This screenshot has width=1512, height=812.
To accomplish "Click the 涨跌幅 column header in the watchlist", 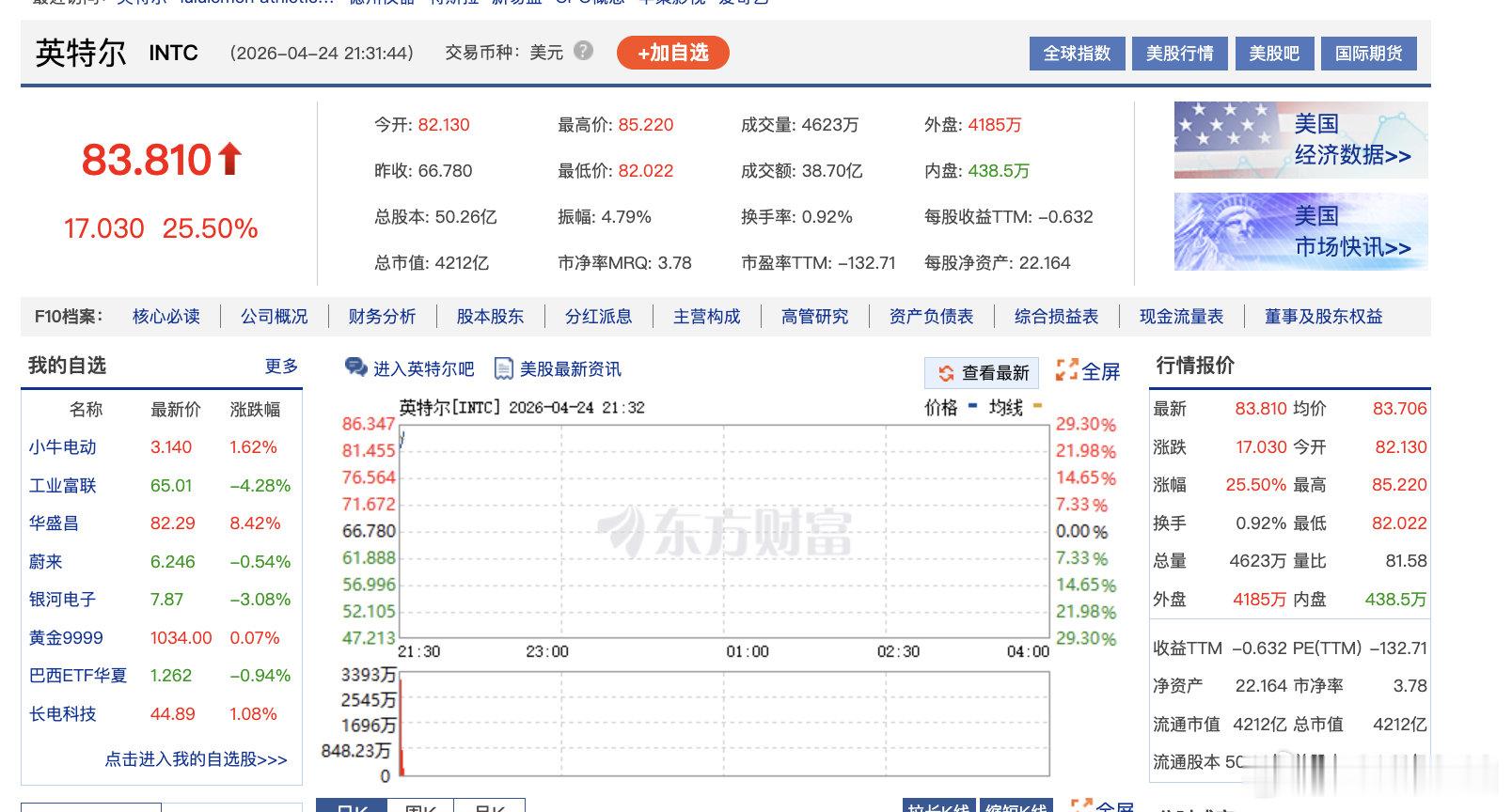I will tap(255, 410).
